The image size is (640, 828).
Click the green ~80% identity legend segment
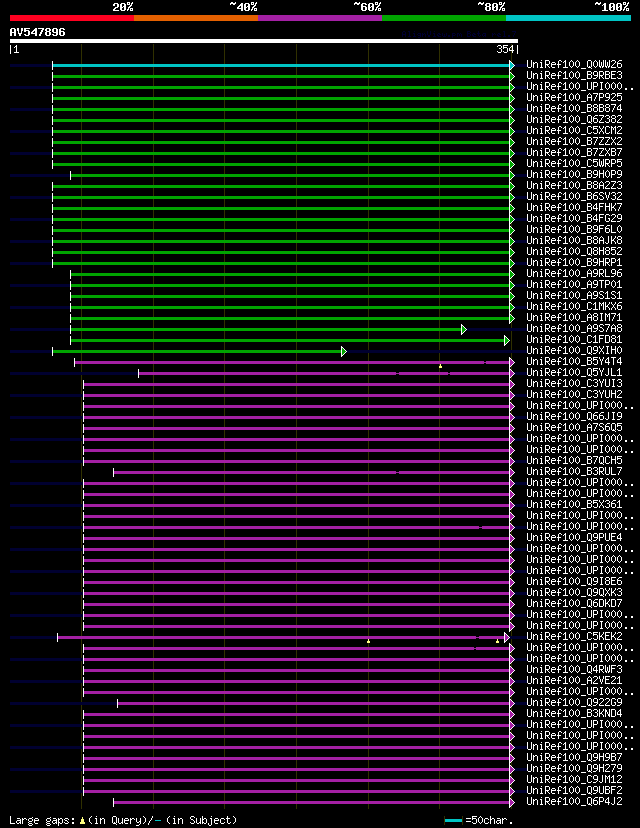[444, 18]
